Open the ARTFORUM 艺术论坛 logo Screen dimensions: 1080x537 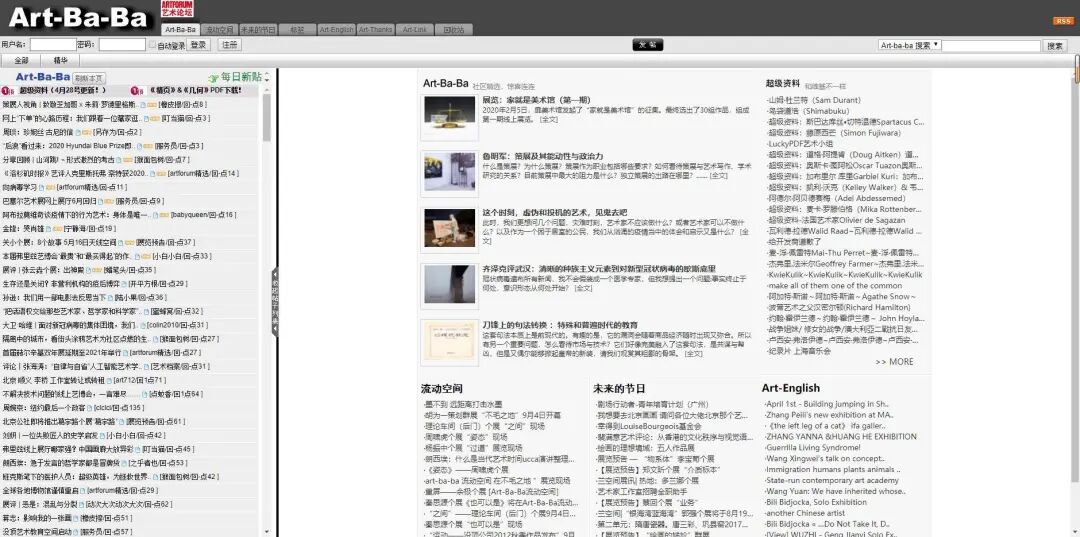[177, 9]
